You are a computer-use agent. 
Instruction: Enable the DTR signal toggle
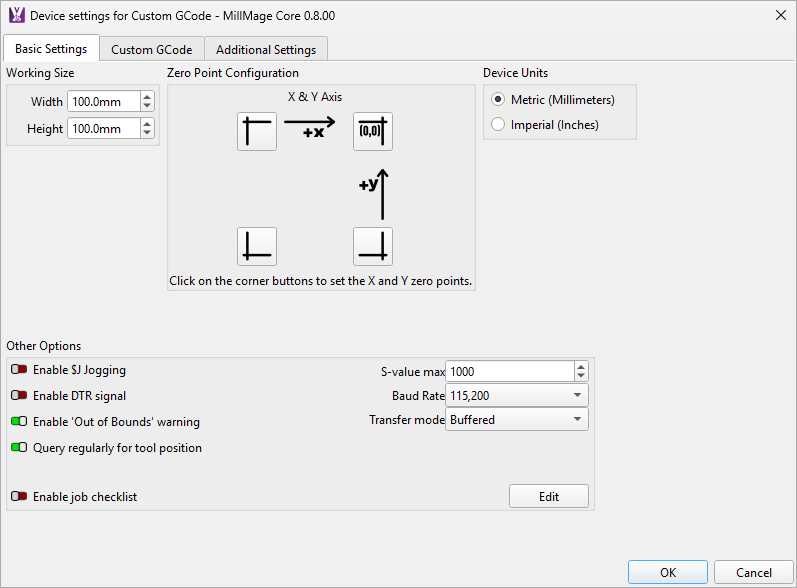click(19, 396)
